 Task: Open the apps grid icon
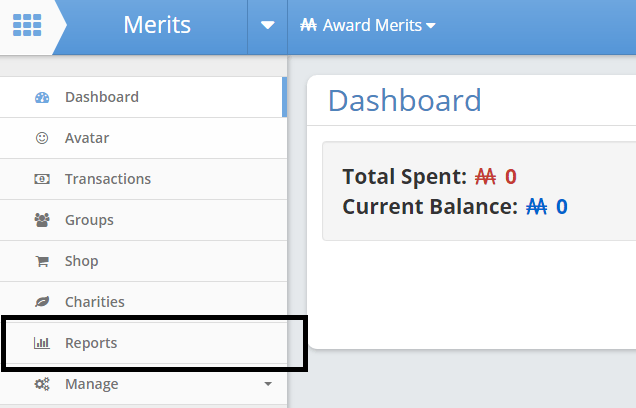click(27, 25)
